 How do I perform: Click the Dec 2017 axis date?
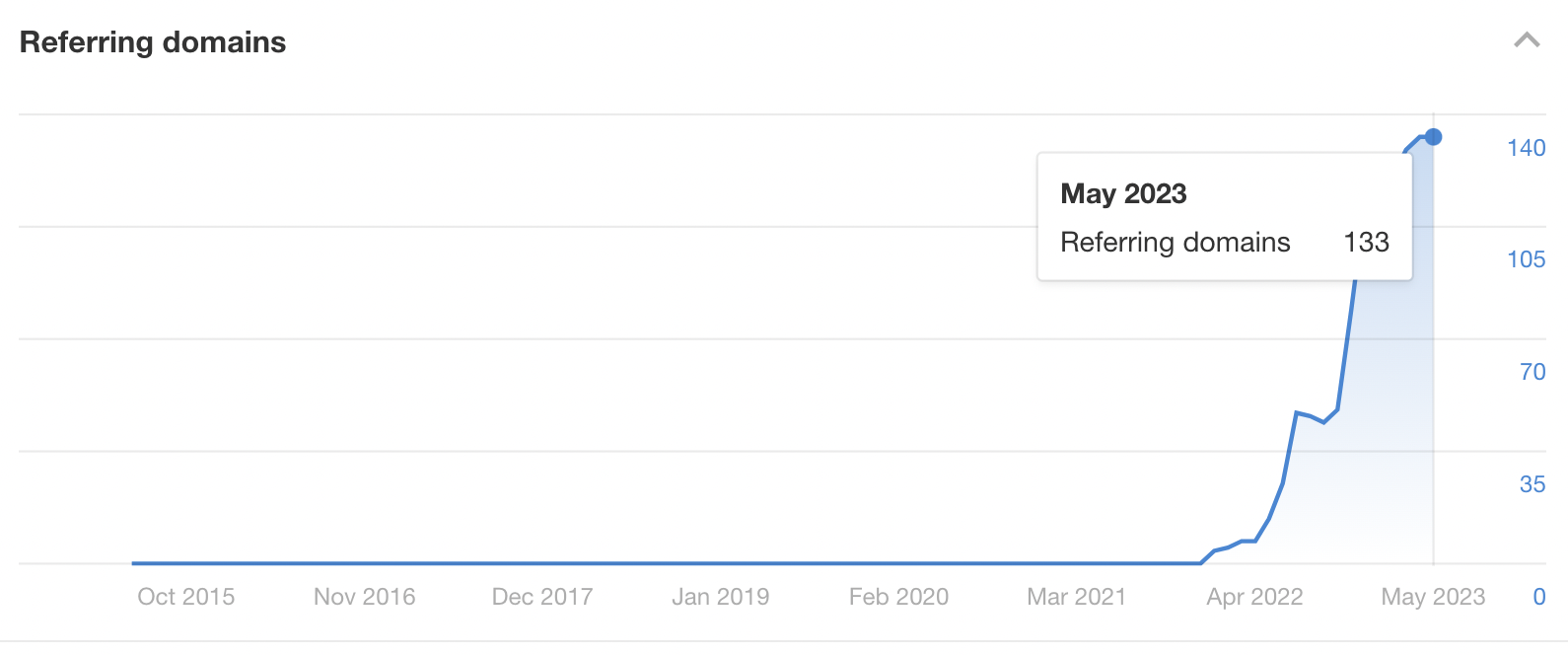(542, 597)
